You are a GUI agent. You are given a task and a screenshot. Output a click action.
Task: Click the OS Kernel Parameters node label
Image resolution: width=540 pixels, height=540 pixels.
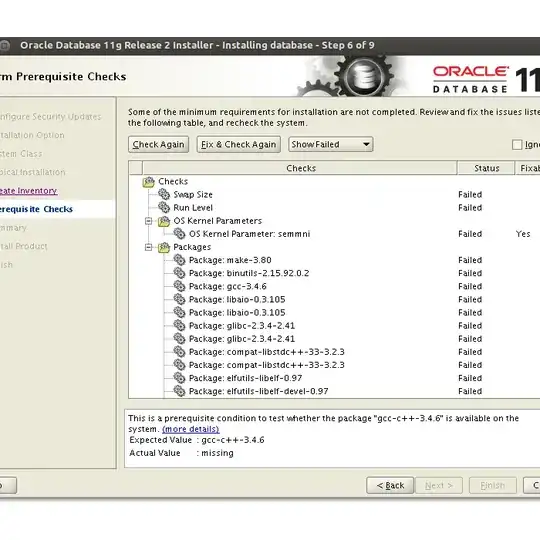(x=218, y=221)
